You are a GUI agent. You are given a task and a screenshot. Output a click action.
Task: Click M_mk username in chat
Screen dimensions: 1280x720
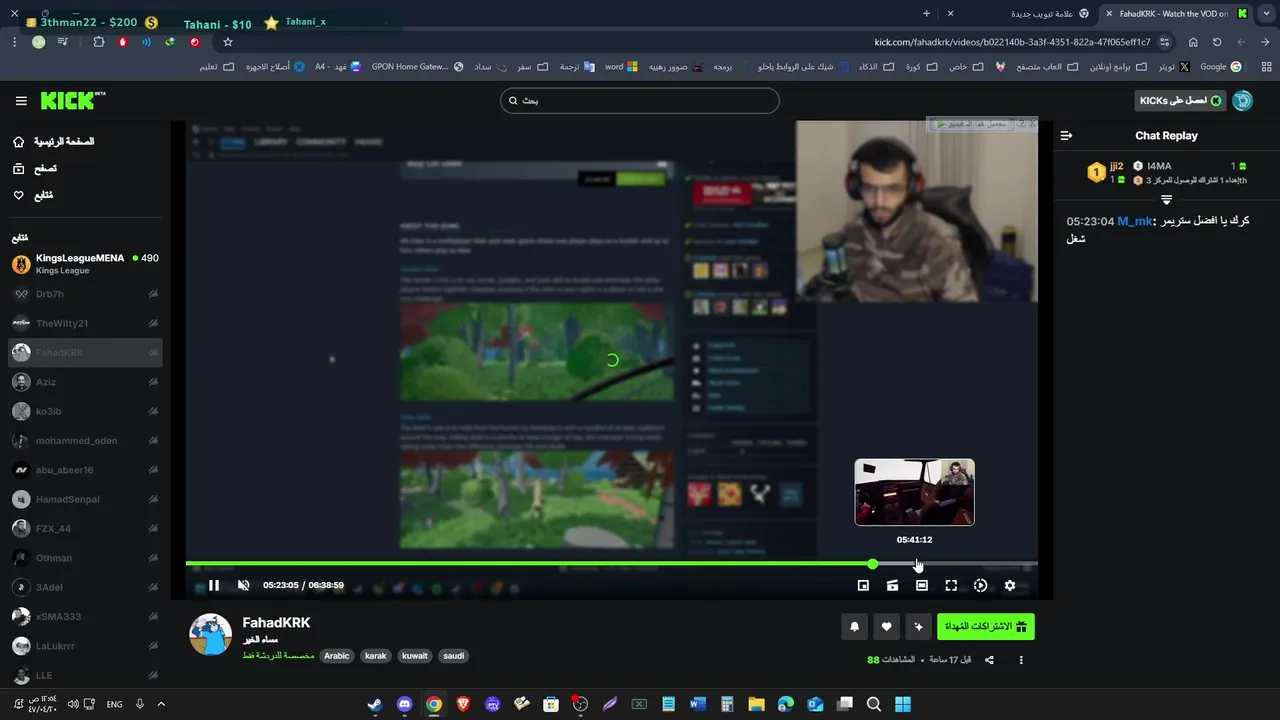coord(1135,221)
